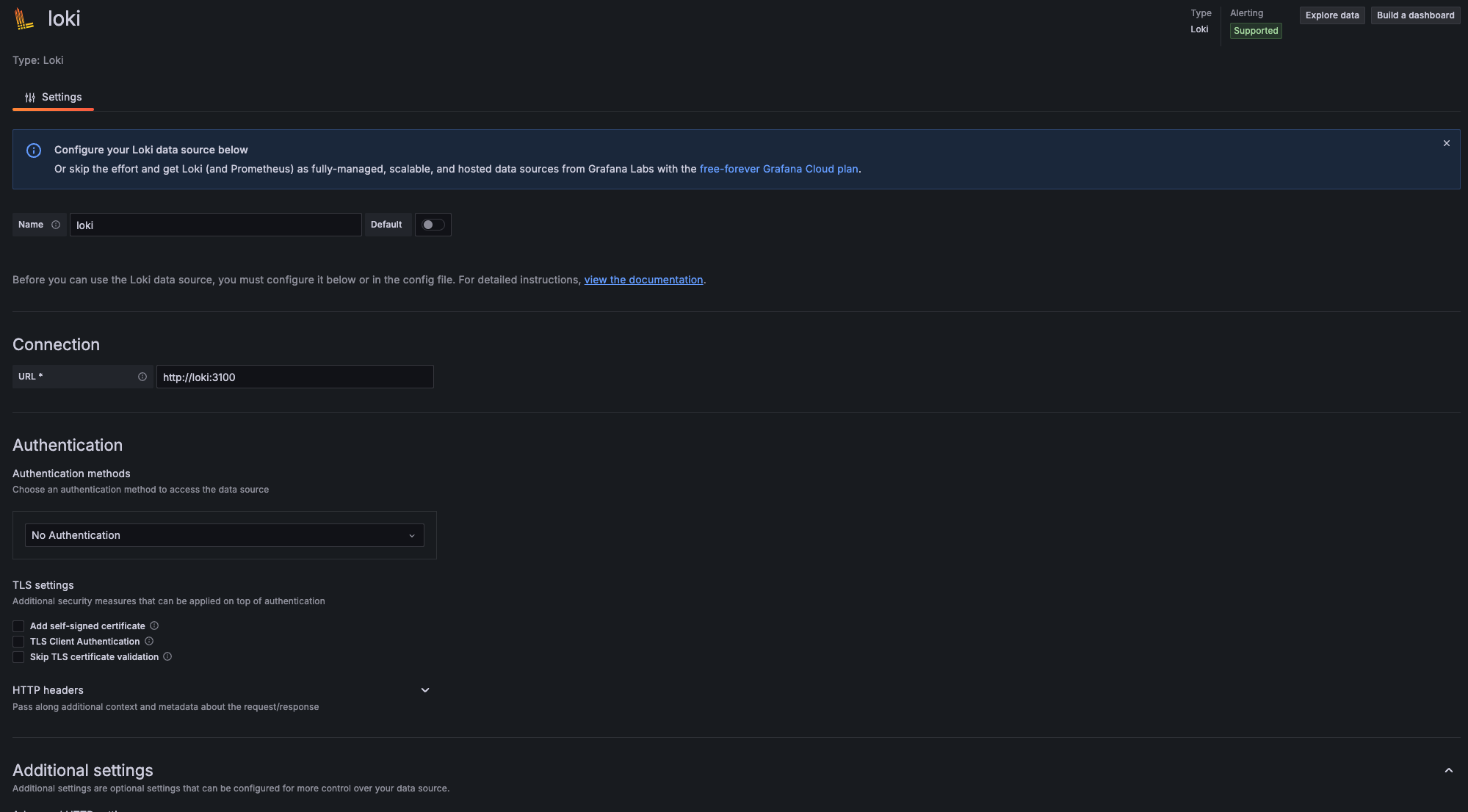Screen dimensions: 1468x812
Task: Click the Loki flame logo icon
Action: coord(24,19)
